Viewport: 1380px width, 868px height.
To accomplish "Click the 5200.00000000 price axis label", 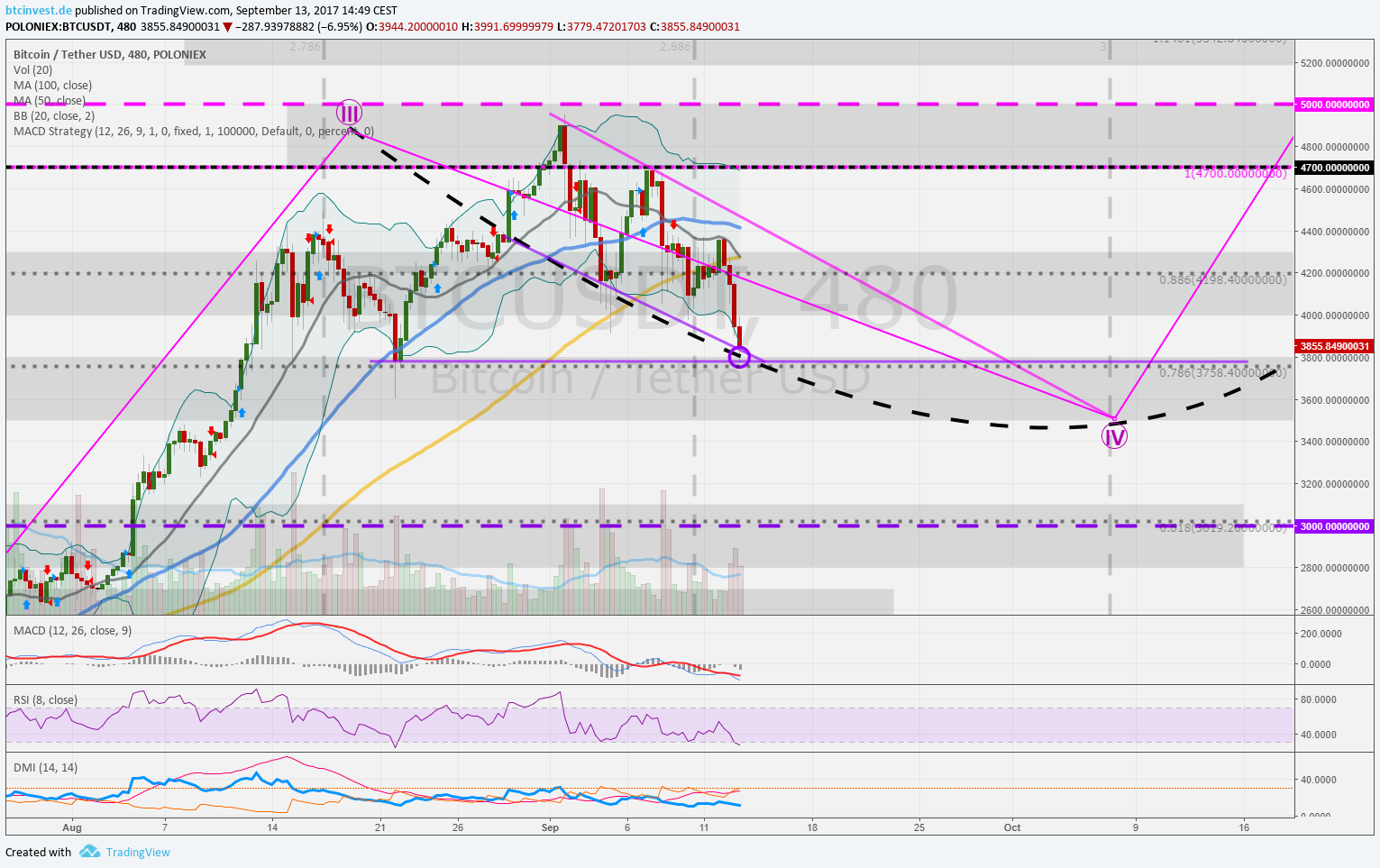I will coord(1336,63).
